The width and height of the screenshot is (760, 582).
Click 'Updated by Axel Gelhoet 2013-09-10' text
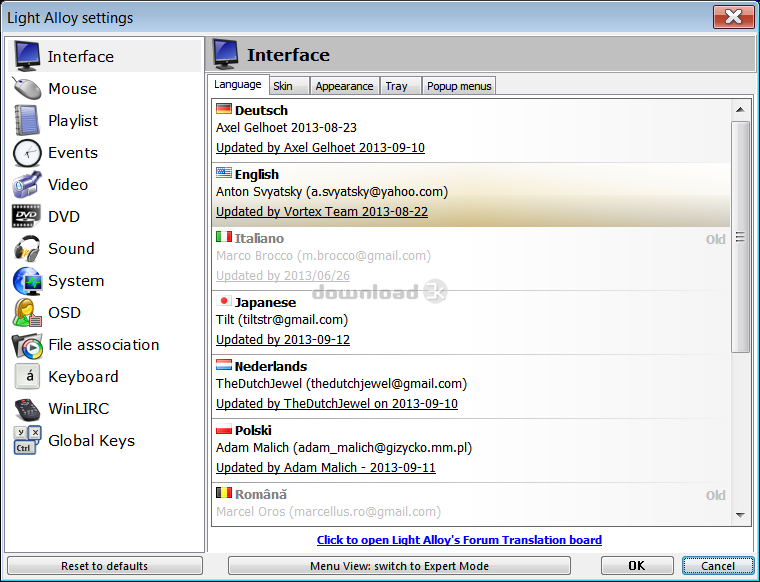320,147
